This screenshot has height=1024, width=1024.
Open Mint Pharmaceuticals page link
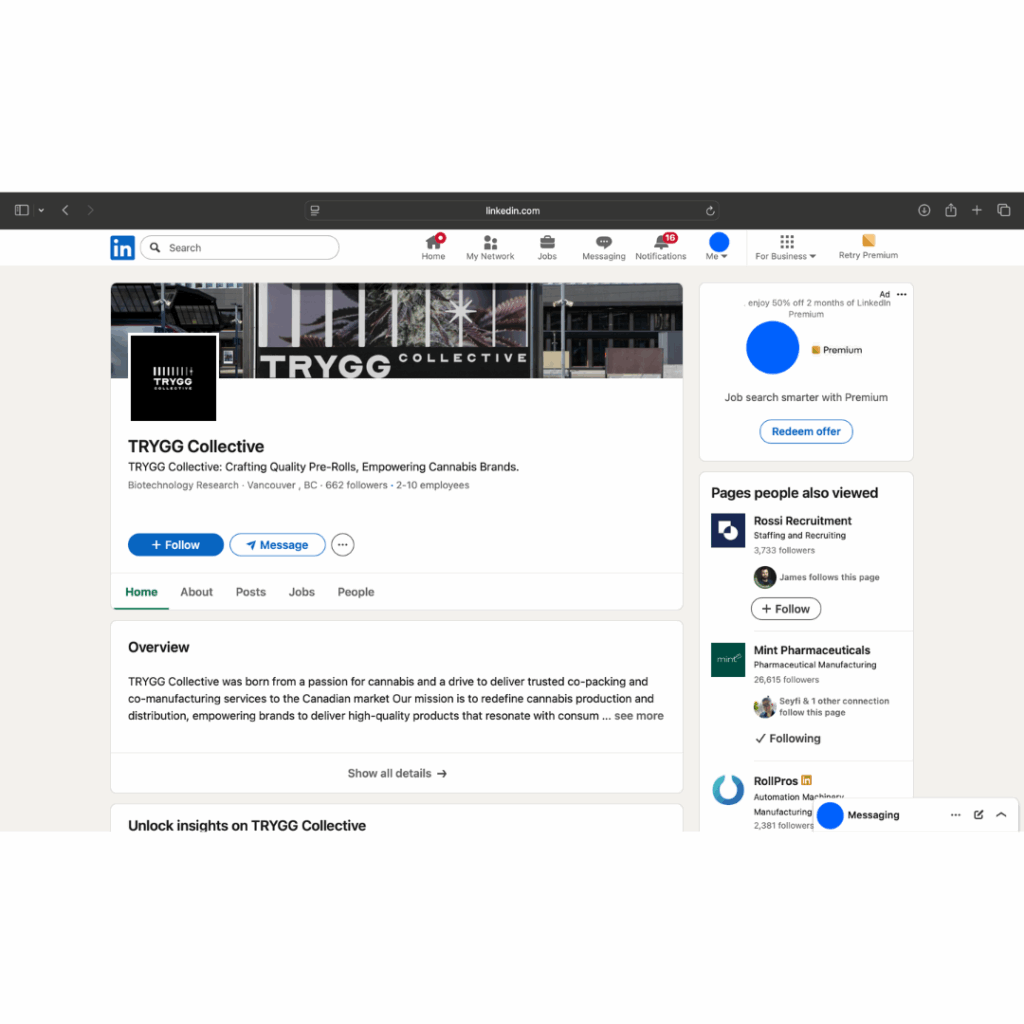812,650
